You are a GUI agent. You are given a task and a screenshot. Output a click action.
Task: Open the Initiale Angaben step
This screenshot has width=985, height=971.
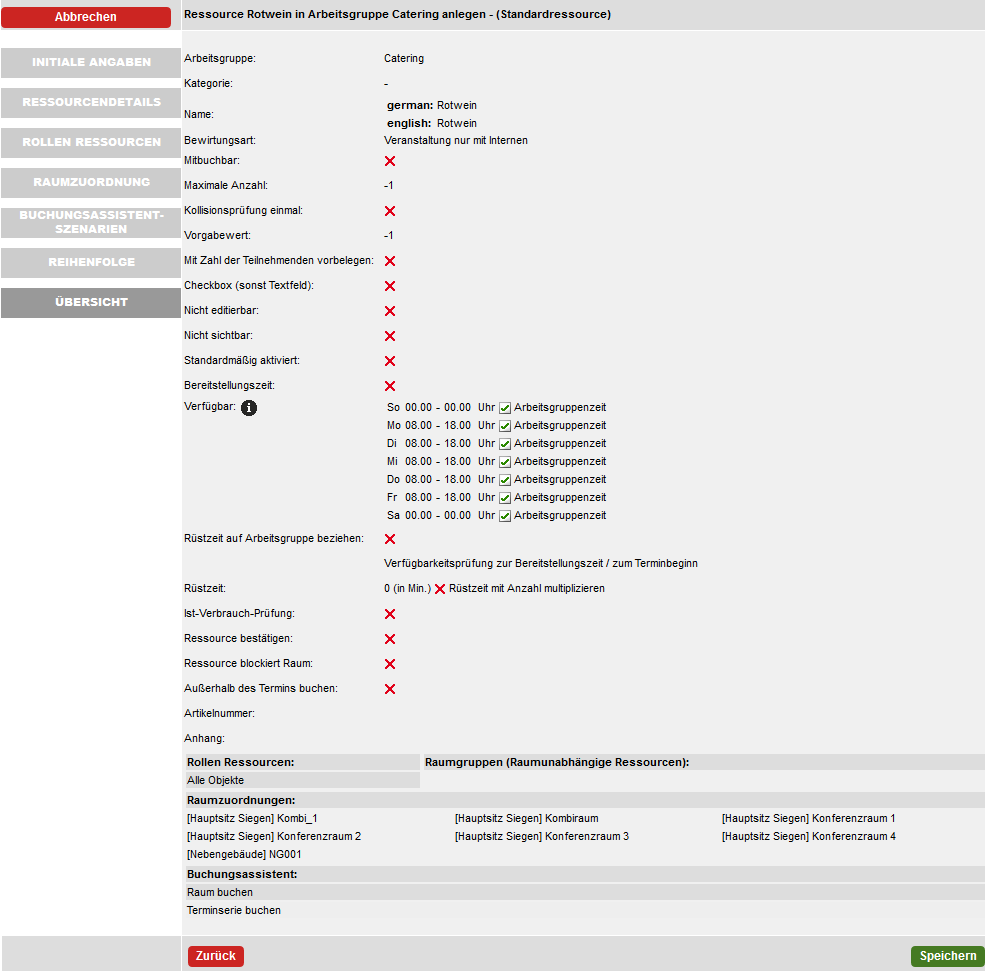[91, 62]
